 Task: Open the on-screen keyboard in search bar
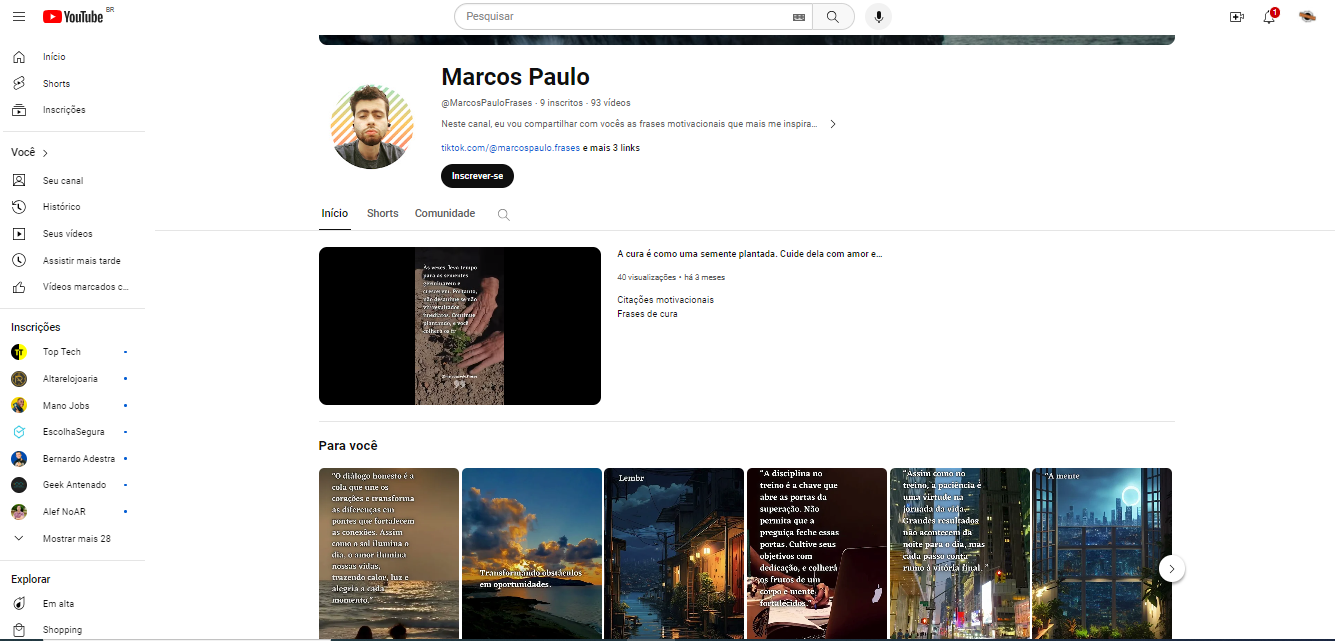coord(799,17)
